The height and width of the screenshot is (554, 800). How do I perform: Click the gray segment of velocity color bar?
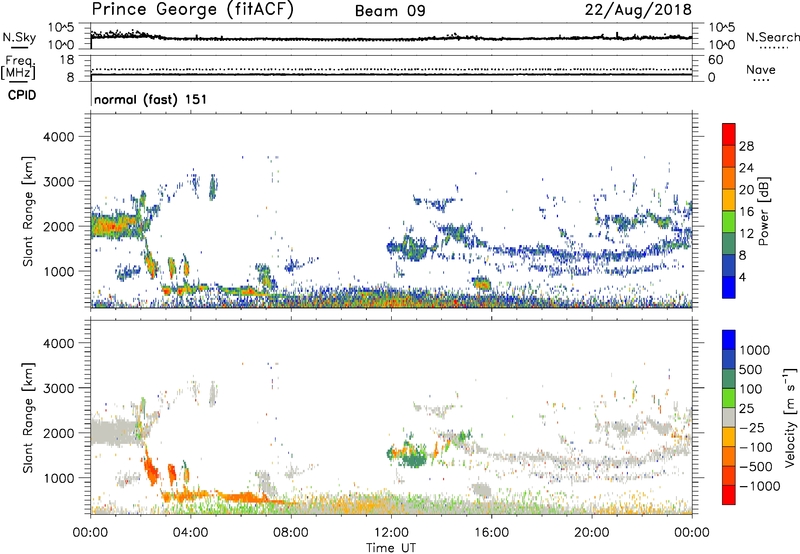point(729,417)
